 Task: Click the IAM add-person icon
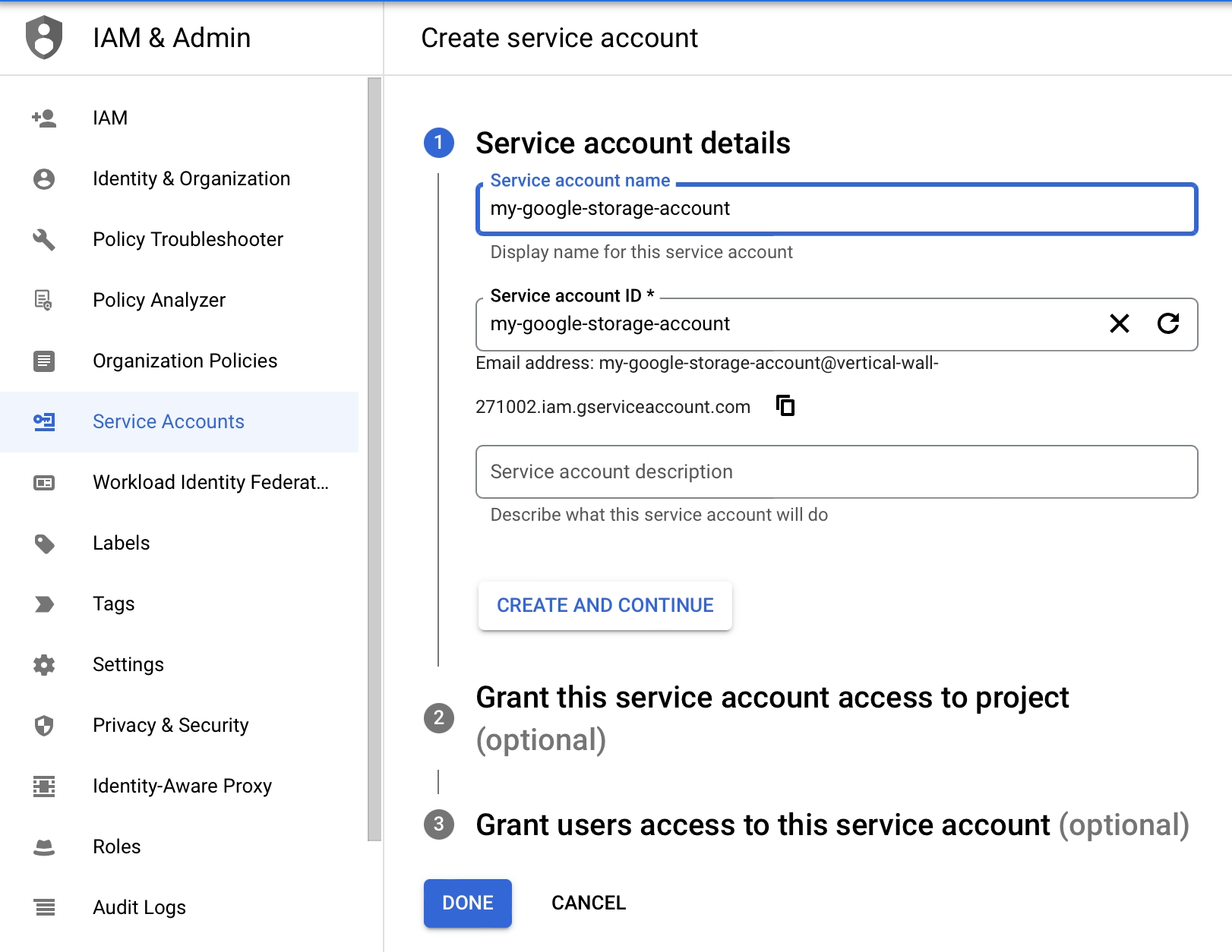(44, 118)
